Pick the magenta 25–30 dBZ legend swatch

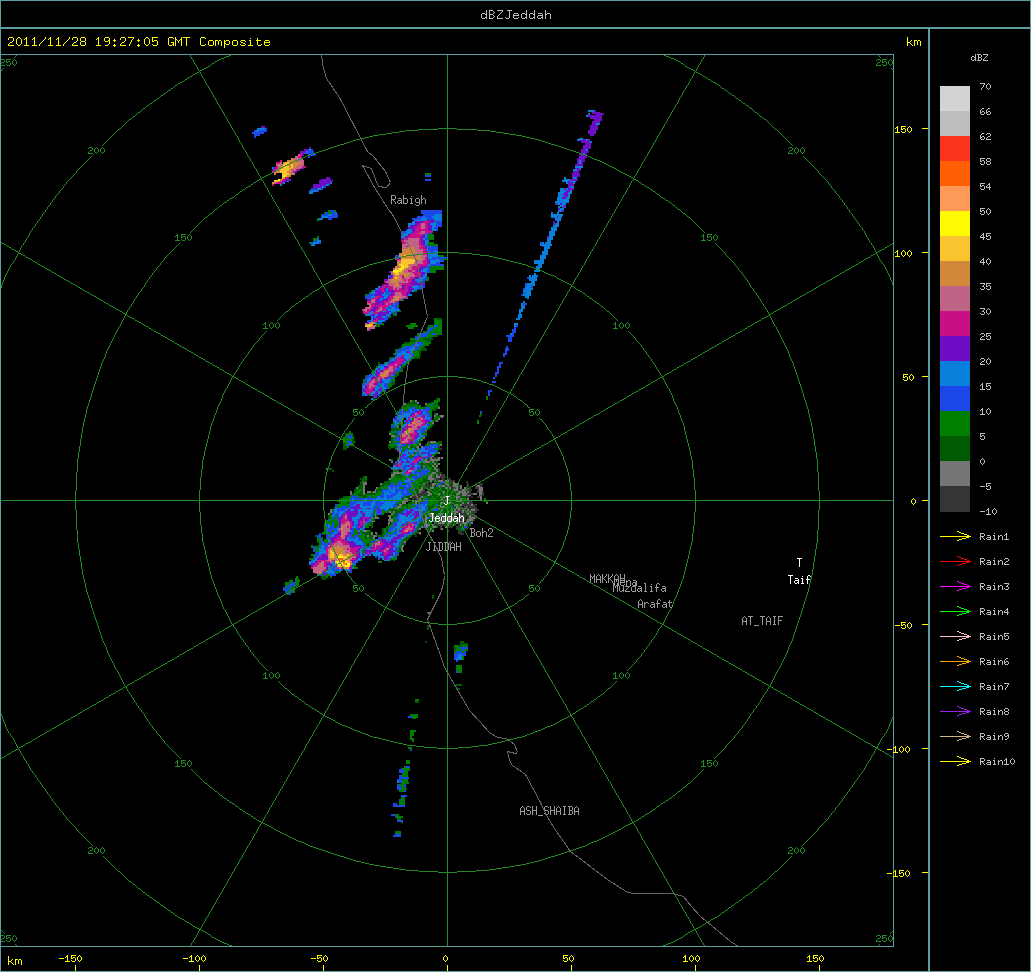pos(955,324)
